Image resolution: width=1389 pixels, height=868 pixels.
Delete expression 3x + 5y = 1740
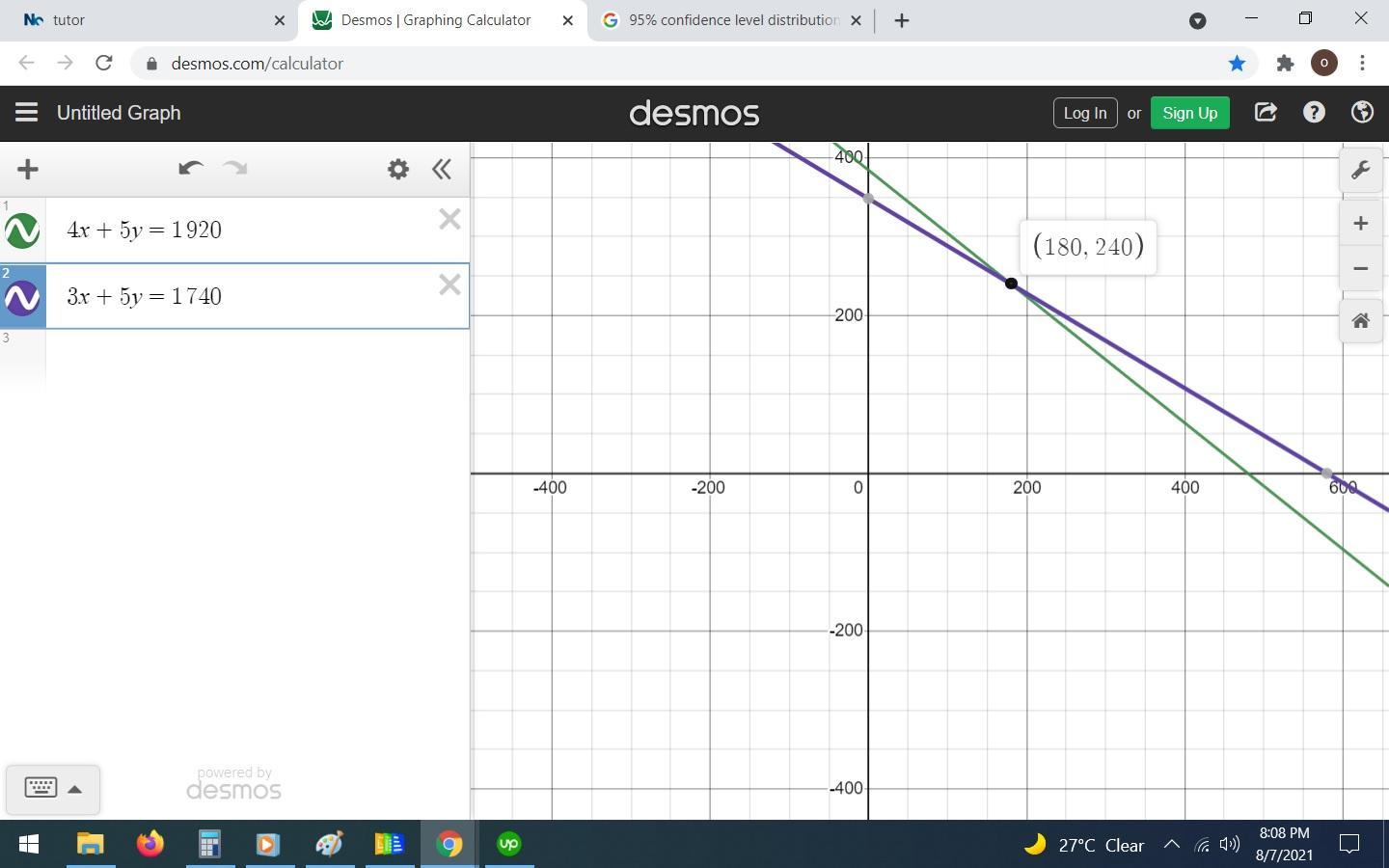[449, 285]
